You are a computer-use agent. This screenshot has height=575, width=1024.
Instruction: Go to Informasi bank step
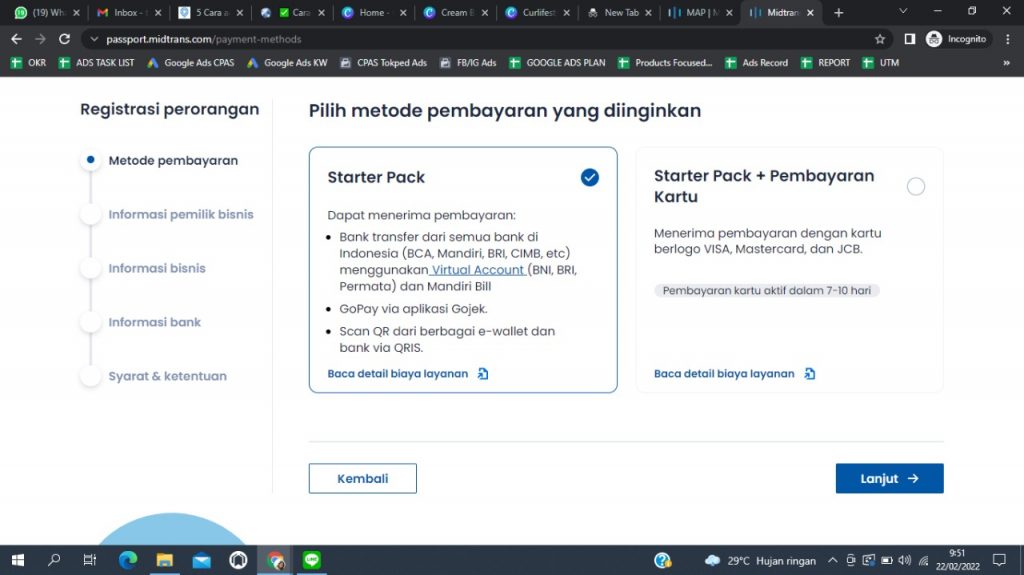click(155, 322)
